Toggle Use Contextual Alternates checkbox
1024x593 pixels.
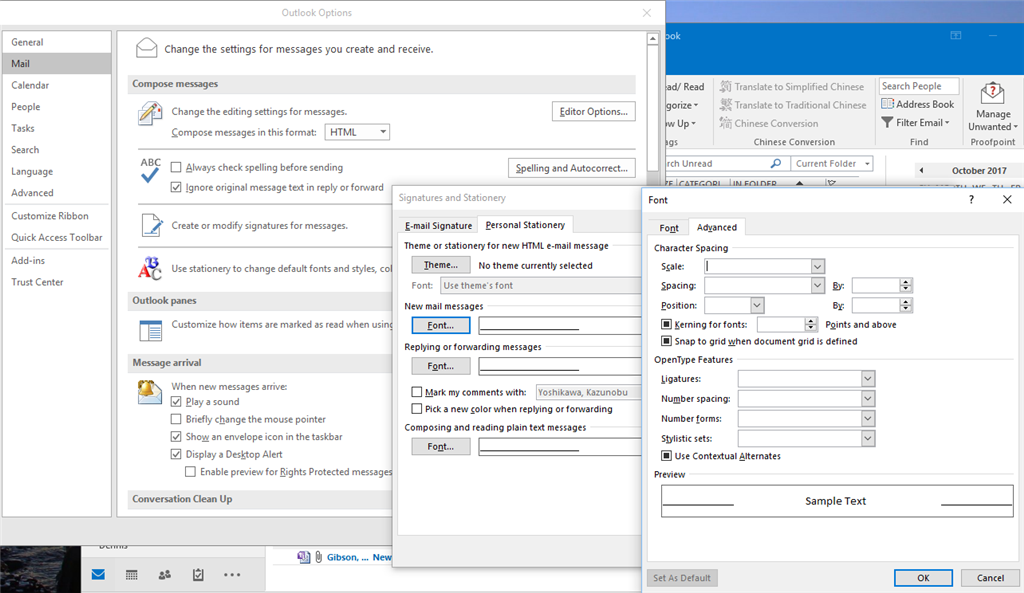click(x=666, y=456)
